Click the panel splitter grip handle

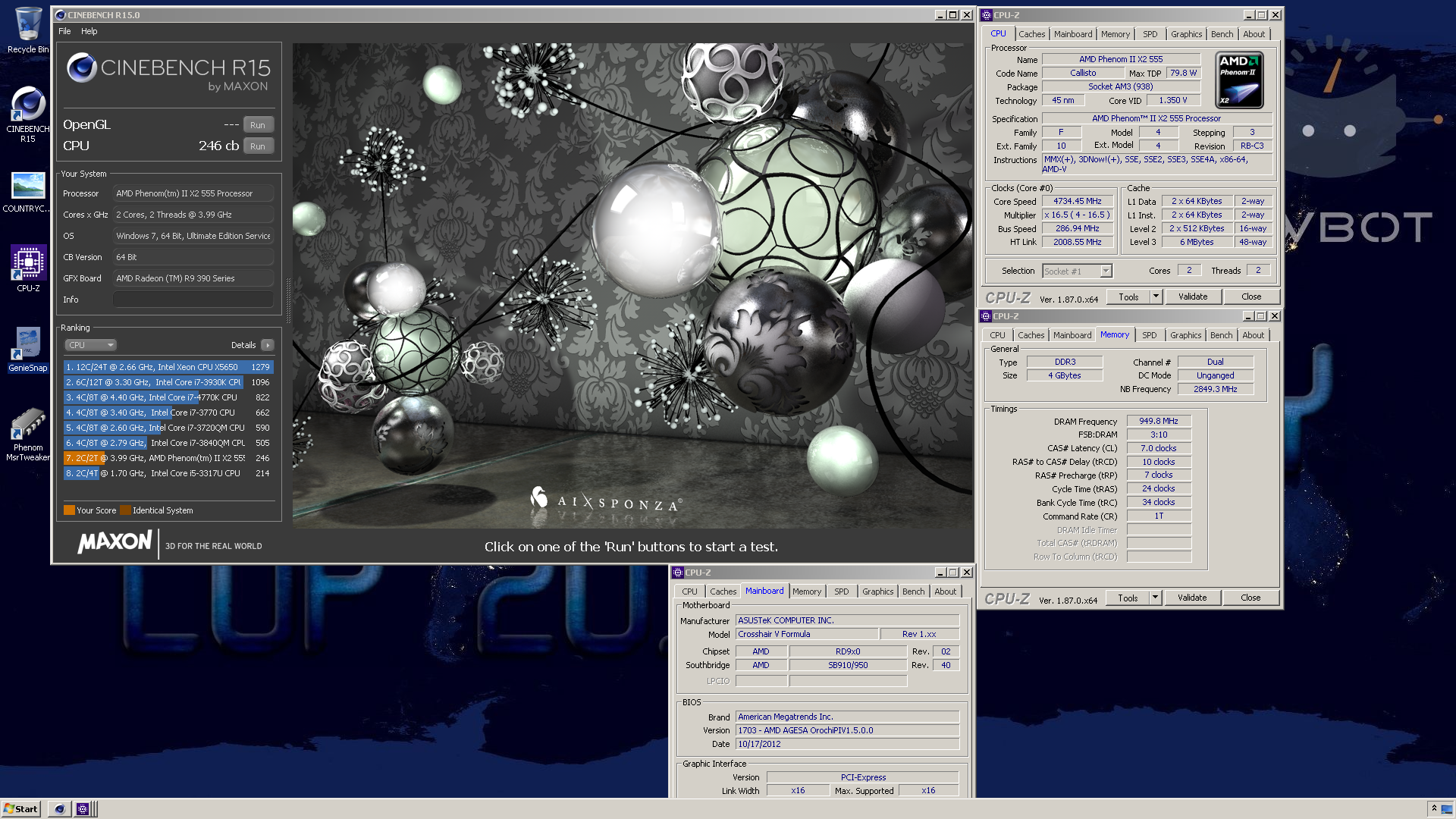(287, 300)
